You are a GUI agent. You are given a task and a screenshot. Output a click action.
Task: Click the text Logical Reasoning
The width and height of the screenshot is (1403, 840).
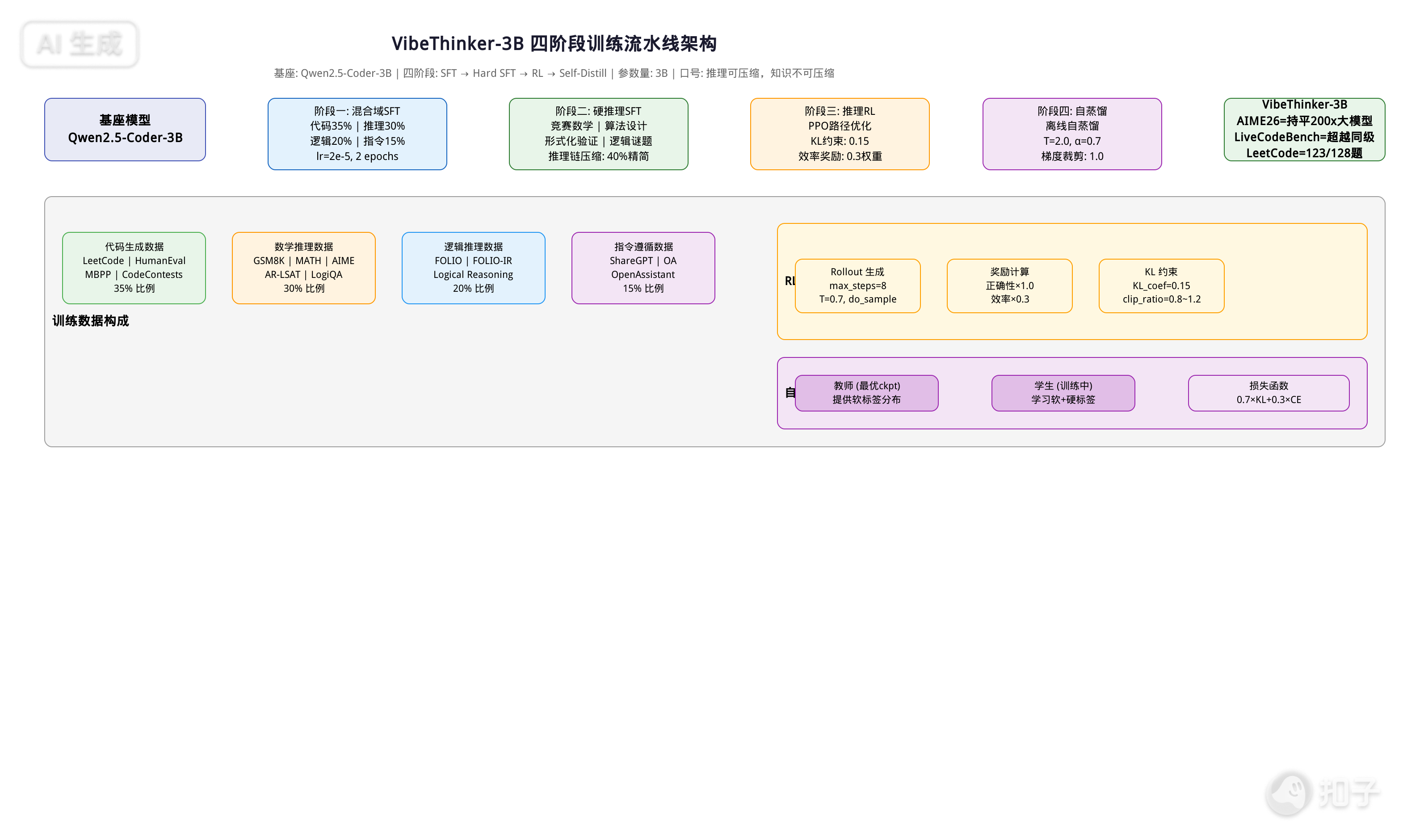click(x=473, y=274)
